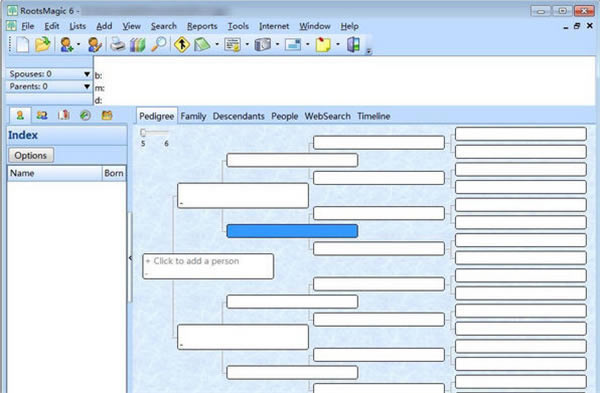This screenshot has width=600, height=393.
Task: Open the Internet menu
Action: pos(274,26)
